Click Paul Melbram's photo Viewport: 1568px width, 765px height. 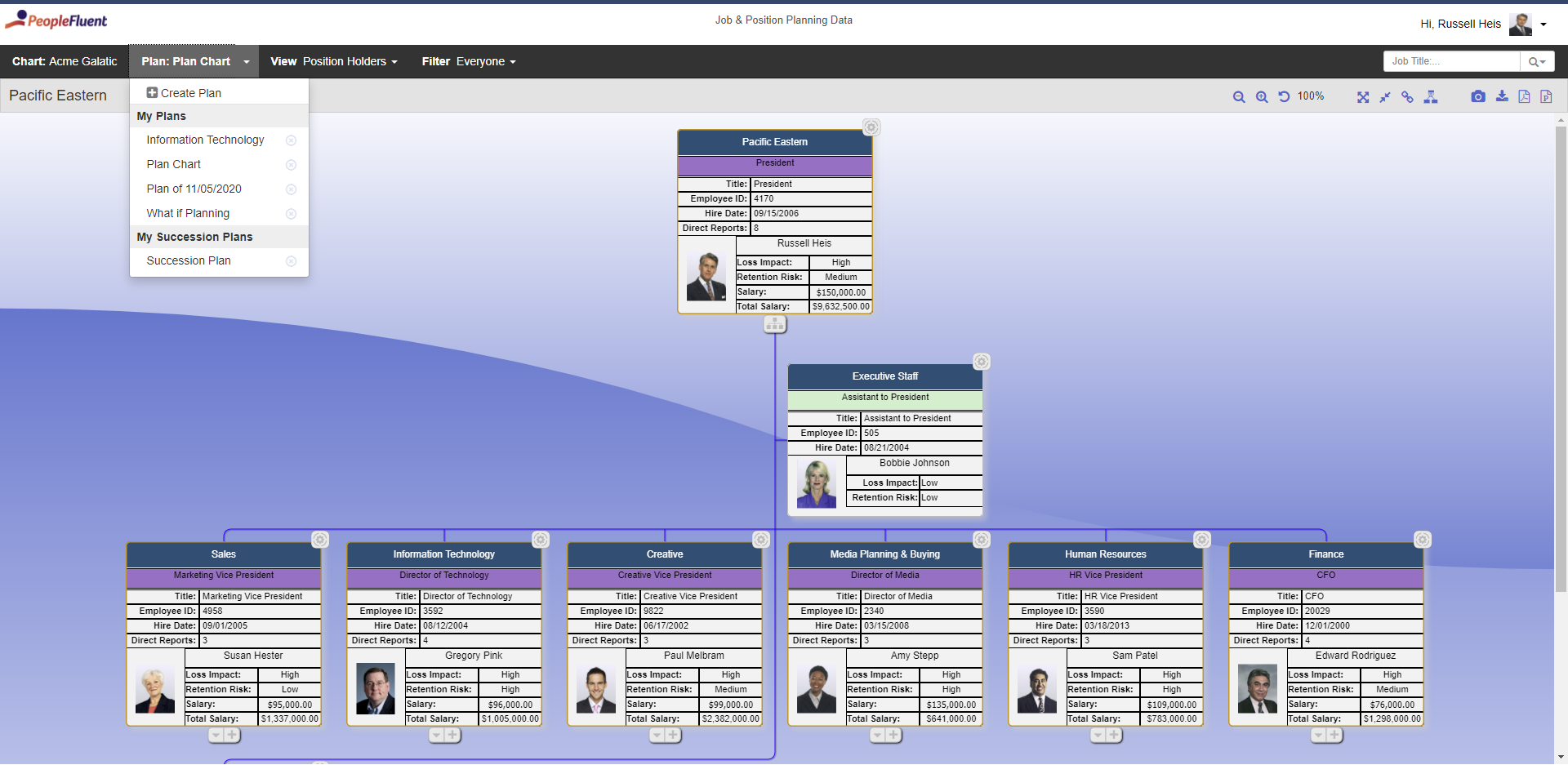point(596,690)
